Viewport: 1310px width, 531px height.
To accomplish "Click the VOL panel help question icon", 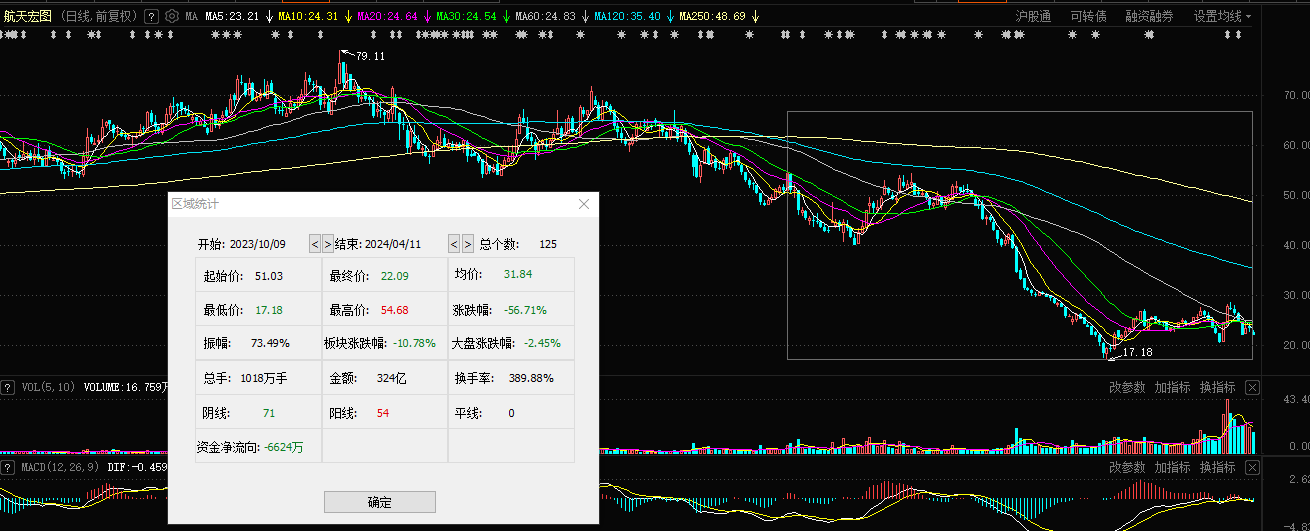I will [7, 386].
